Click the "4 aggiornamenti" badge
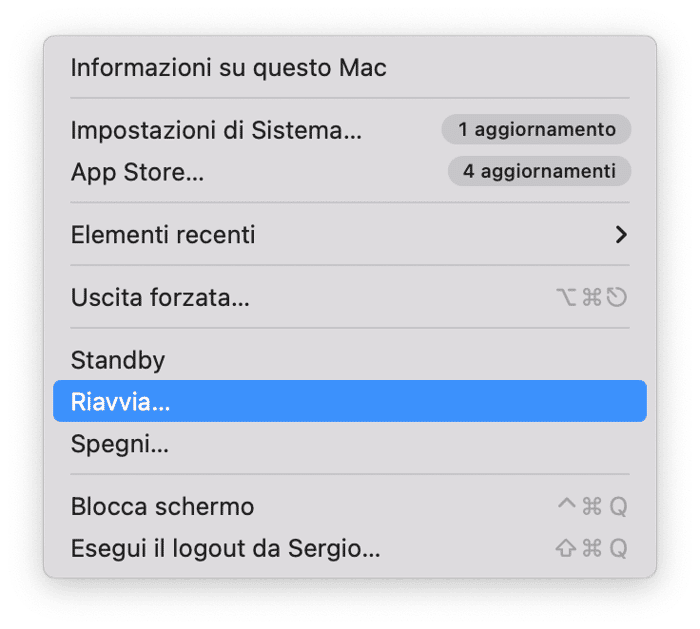The image size is (700, 629). pos(539,172)
